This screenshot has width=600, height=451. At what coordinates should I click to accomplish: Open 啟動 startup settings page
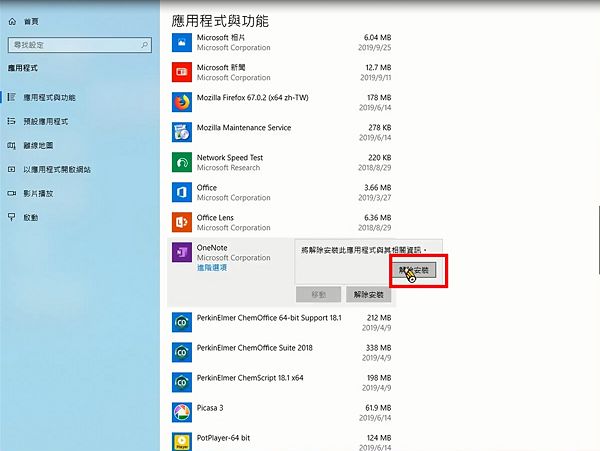coord(30,217)
